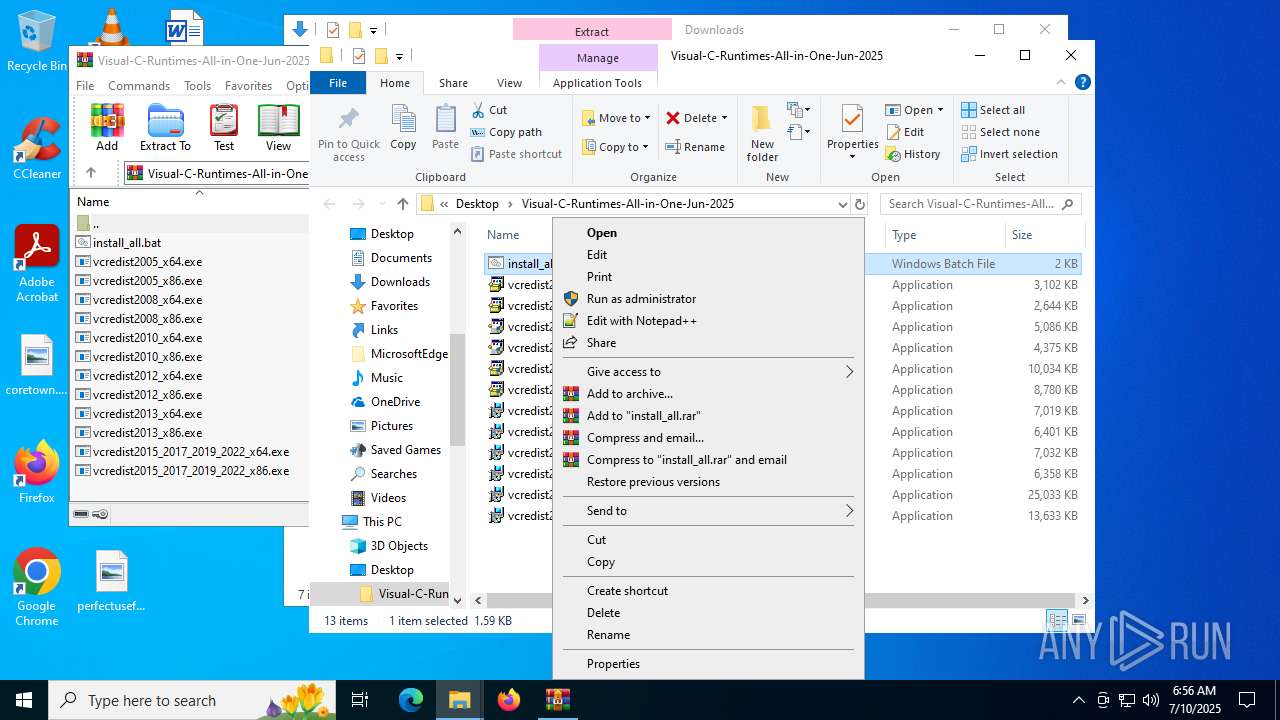This screenshot has height=720, width=1280.
Task: Sort by the Size column header
Action: (1043, 235)
